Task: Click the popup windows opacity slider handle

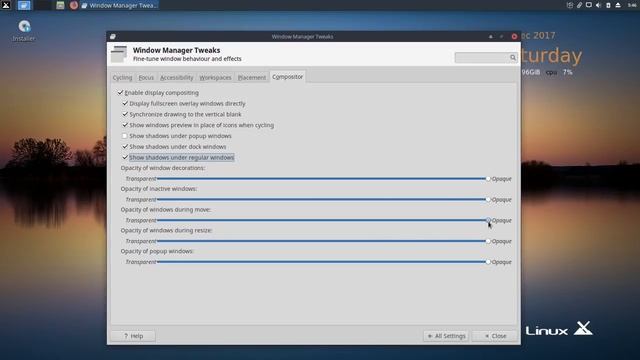Action: 488,262
